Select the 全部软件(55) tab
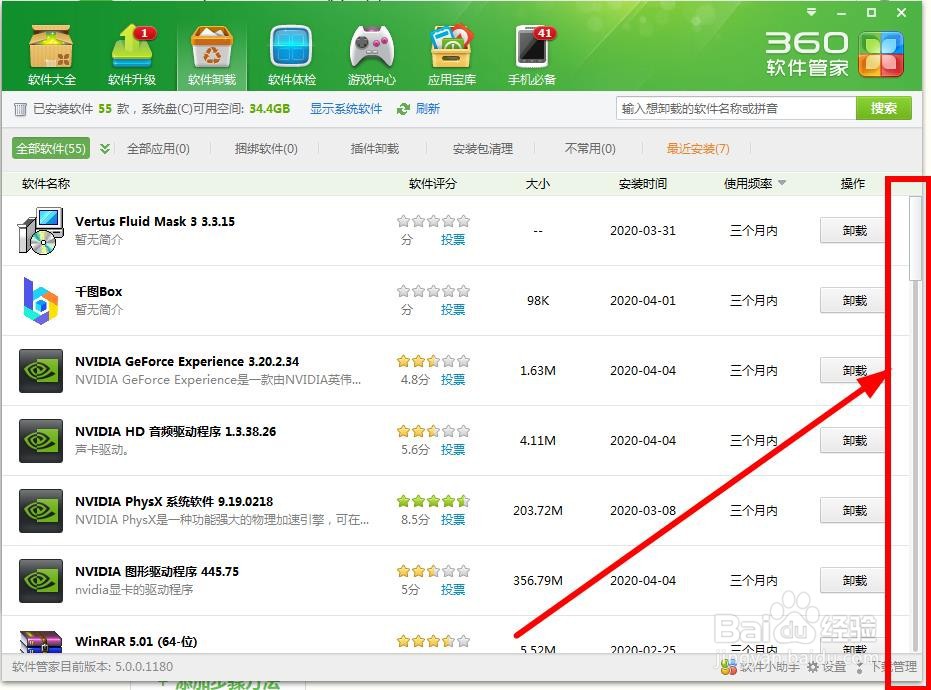The width and height of the screenshot is (931, 690). [x=51, y=148]
